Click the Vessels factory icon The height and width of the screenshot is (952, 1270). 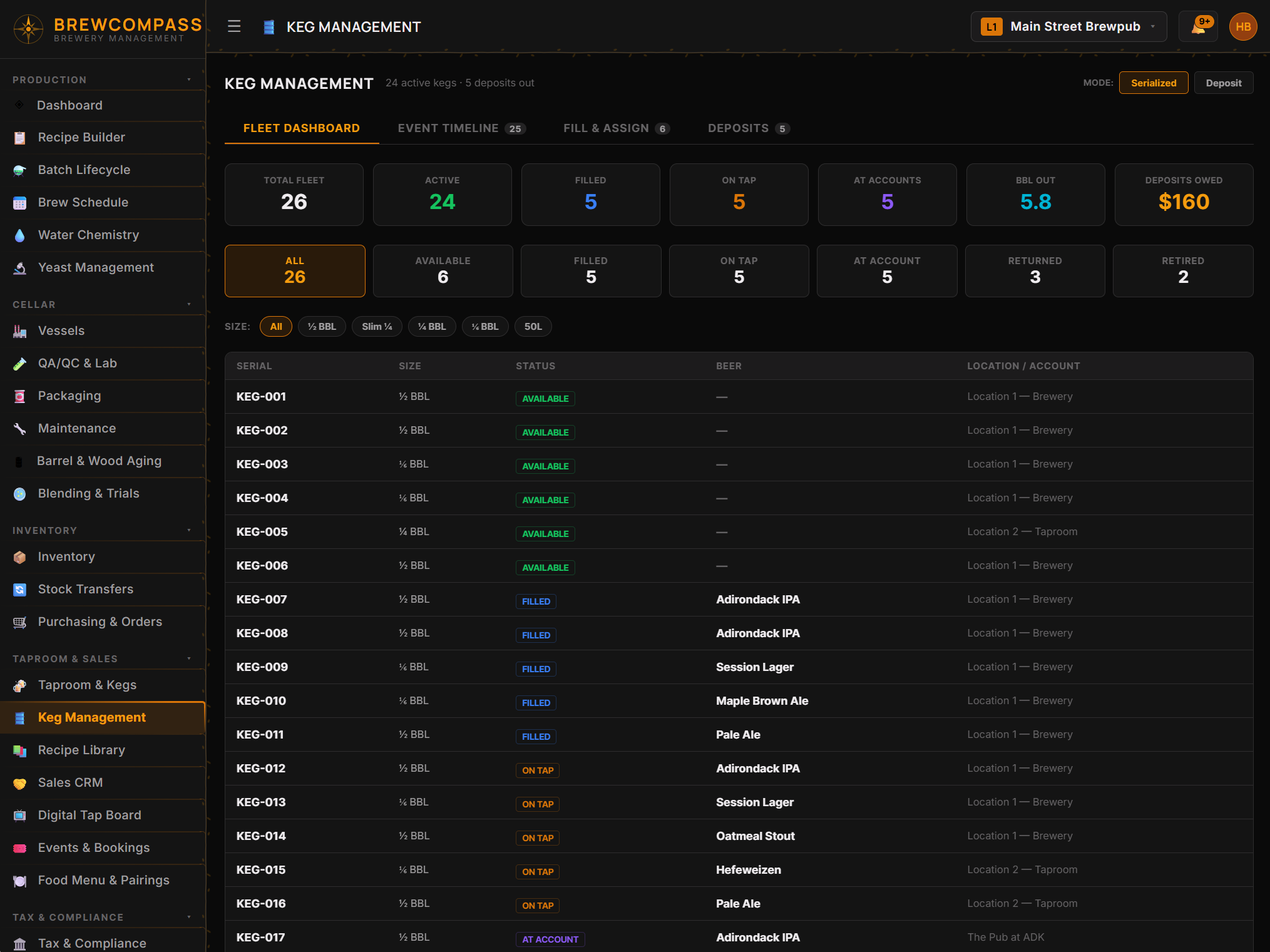[19, 331]
